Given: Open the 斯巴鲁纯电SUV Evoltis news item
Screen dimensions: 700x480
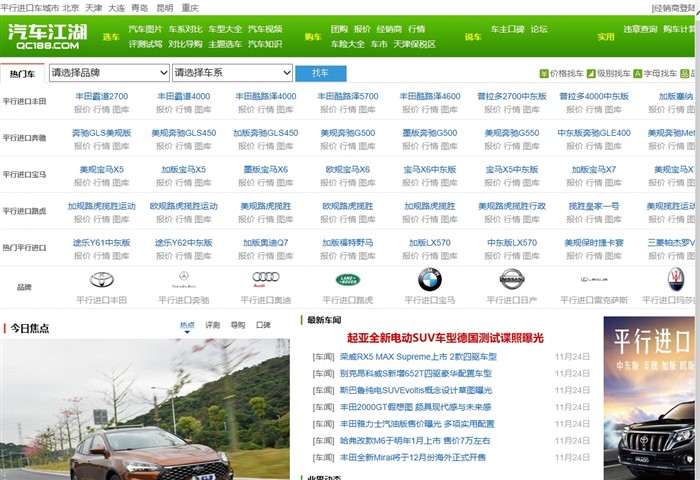Looking at the screenshot, I should (416, 390).
